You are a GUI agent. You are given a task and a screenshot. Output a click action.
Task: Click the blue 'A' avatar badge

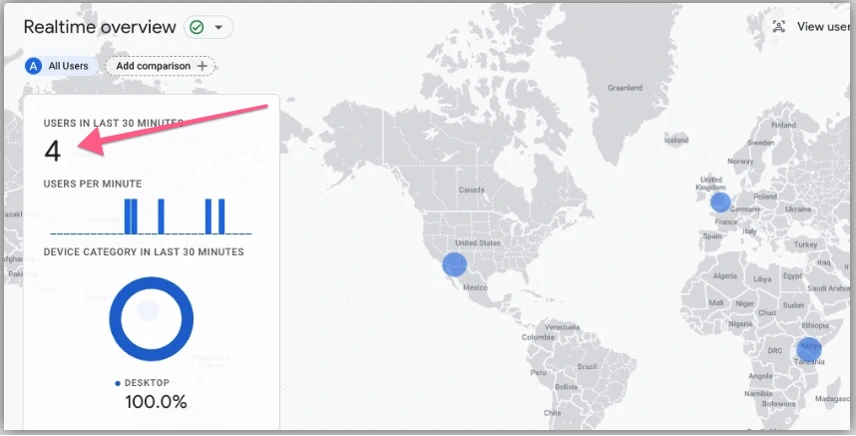[x=34, y=66]
